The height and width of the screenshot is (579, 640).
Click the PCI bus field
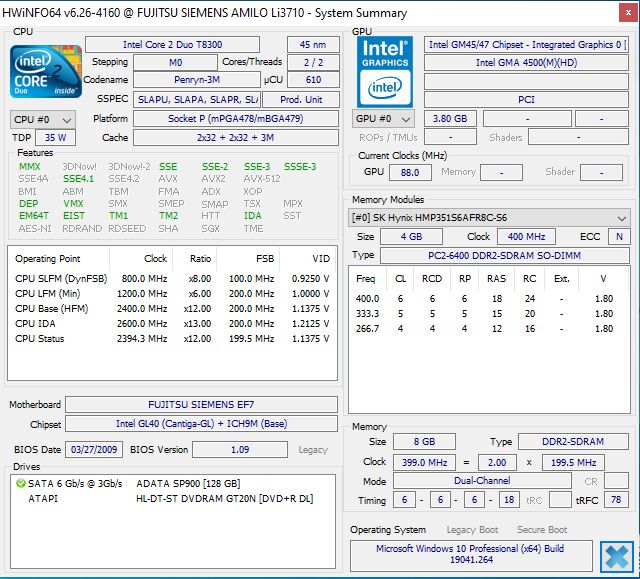pos(526,100)
